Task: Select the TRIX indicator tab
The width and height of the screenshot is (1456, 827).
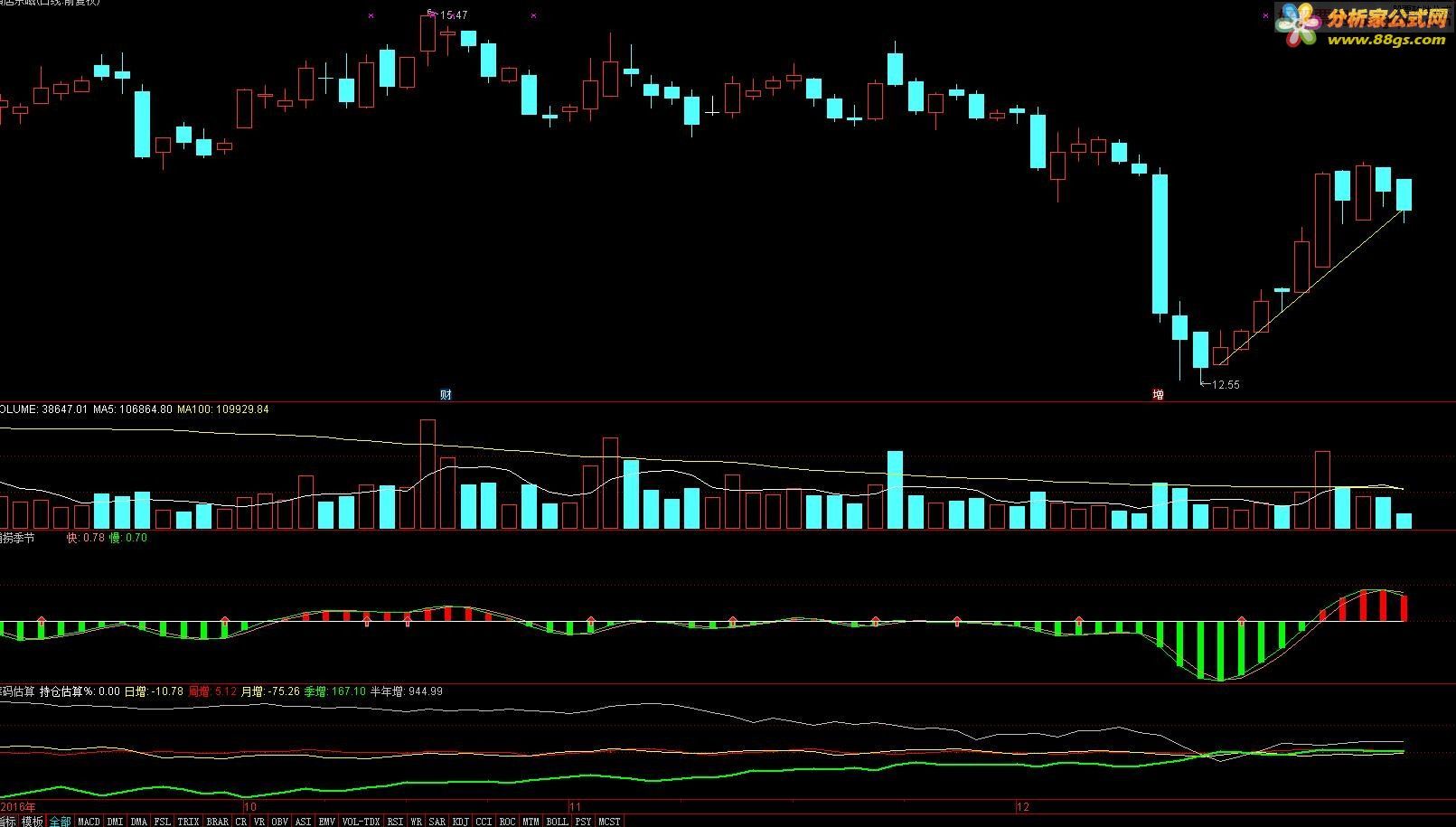Action: (x=188, y=822)
